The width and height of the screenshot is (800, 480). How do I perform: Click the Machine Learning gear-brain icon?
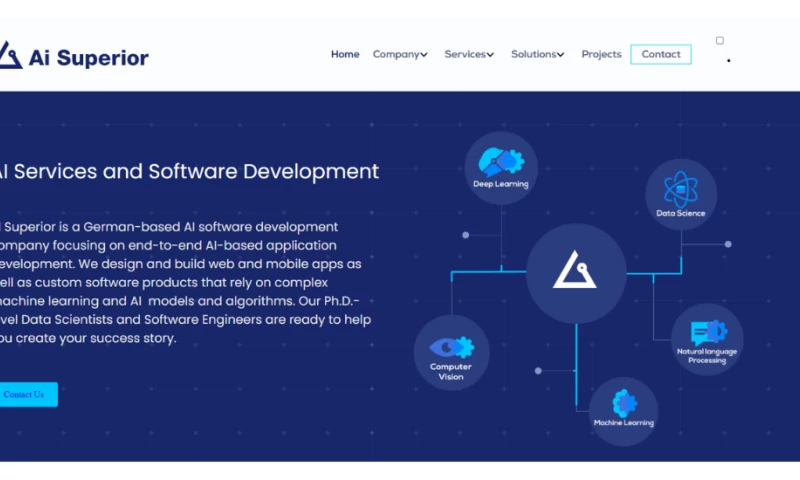click(624, 403)
